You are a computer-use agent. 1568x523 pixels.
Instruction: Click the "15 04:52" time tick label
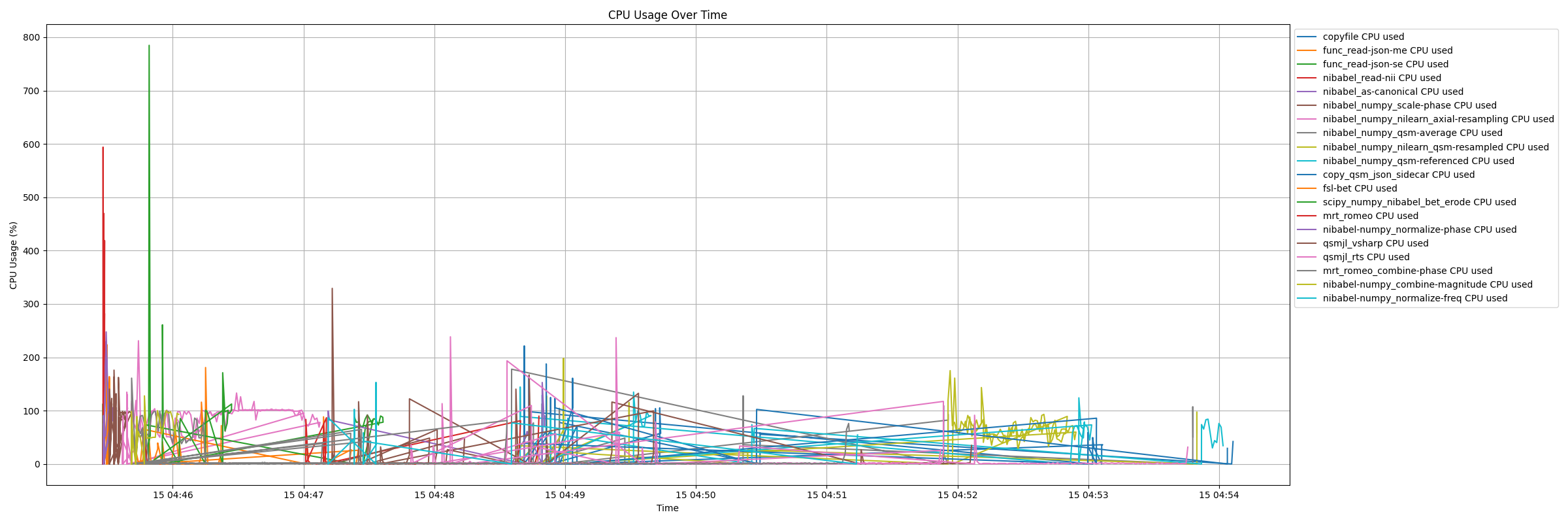coord(958,495)
